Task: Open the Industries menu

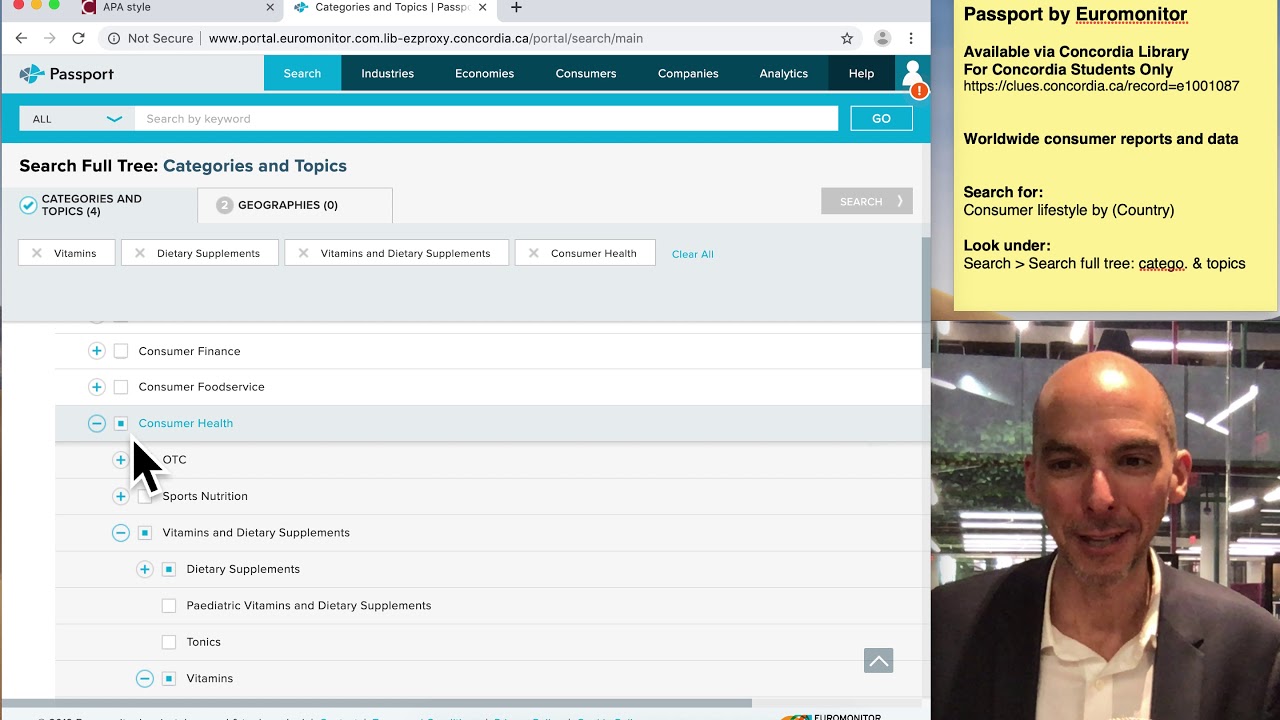Action: coord(387,73)
